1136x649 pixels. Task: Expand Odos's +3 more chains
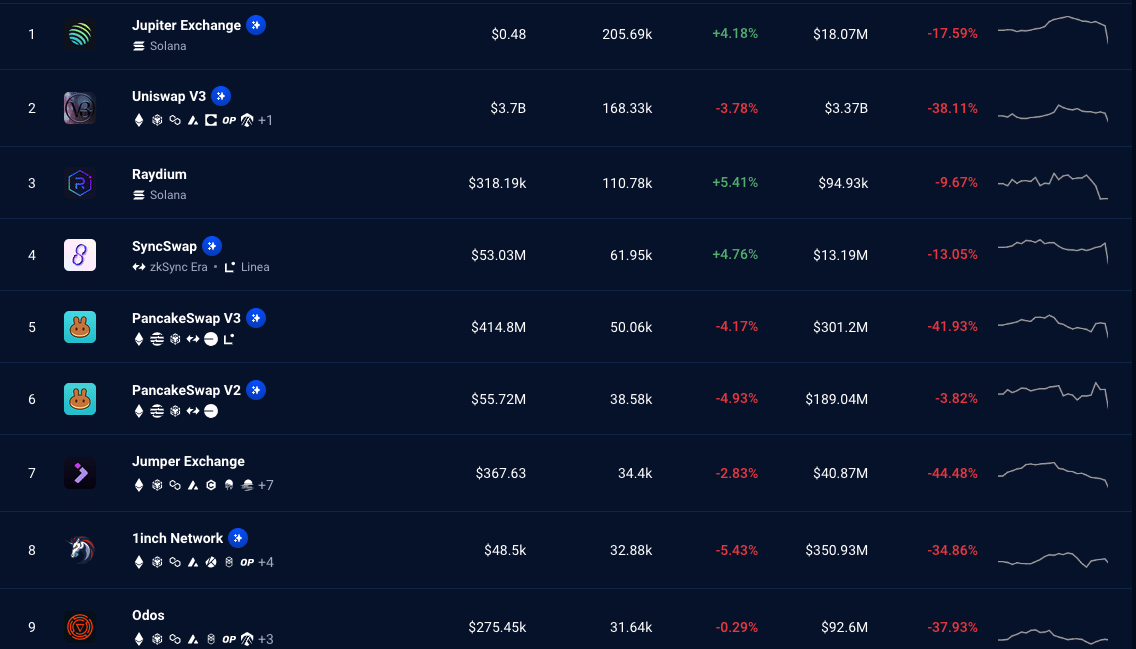coord(265,640)
